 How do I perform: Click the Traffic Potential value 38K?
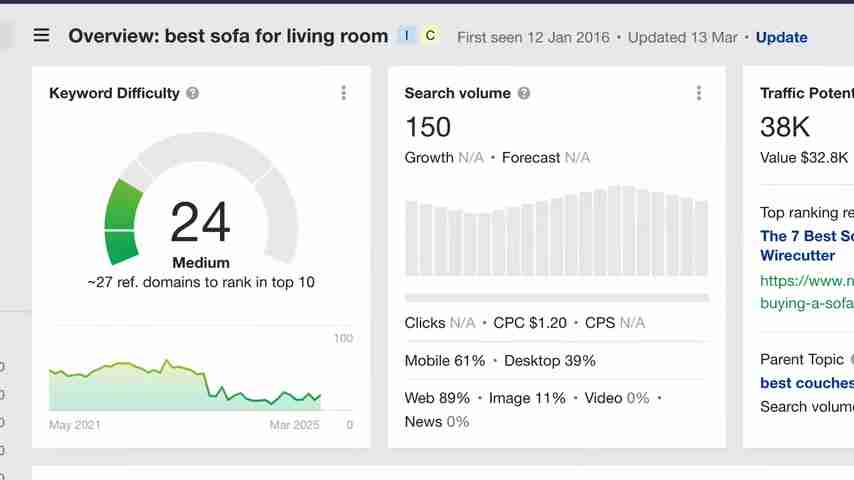tap(785, 127)
